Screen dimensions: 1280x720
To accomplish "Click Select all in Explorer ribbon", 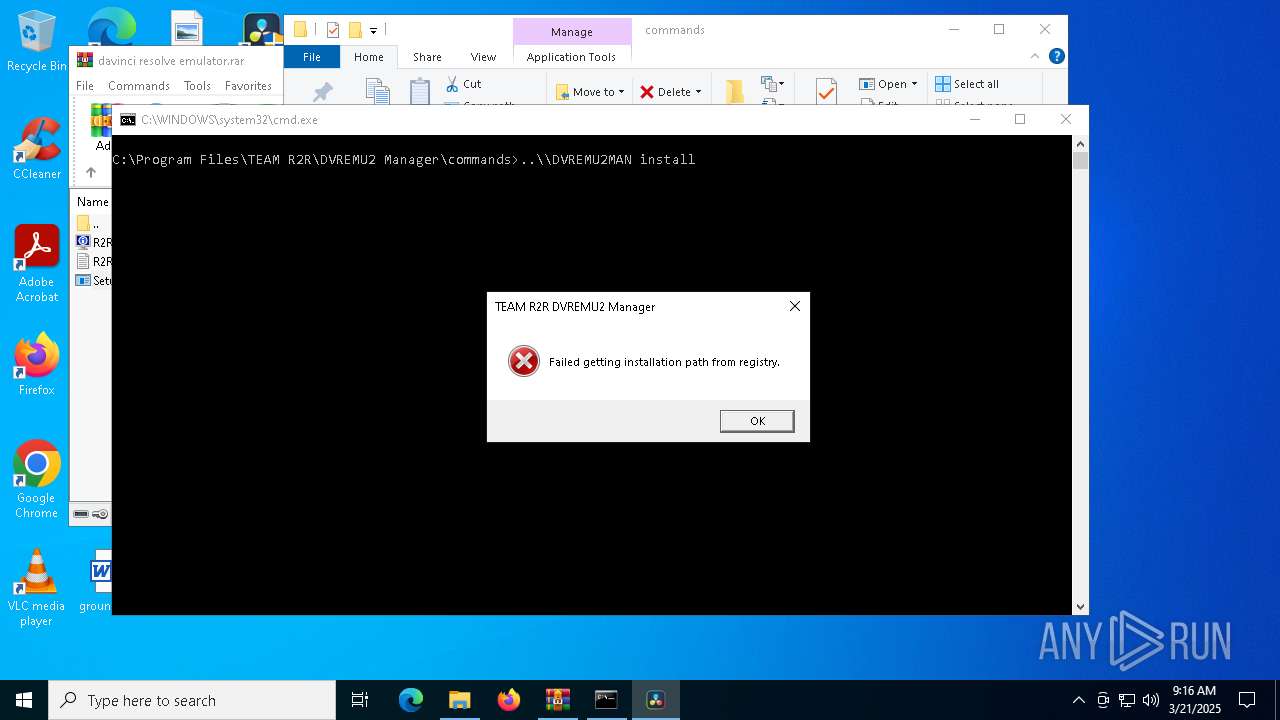I will [x=966, y=84].
